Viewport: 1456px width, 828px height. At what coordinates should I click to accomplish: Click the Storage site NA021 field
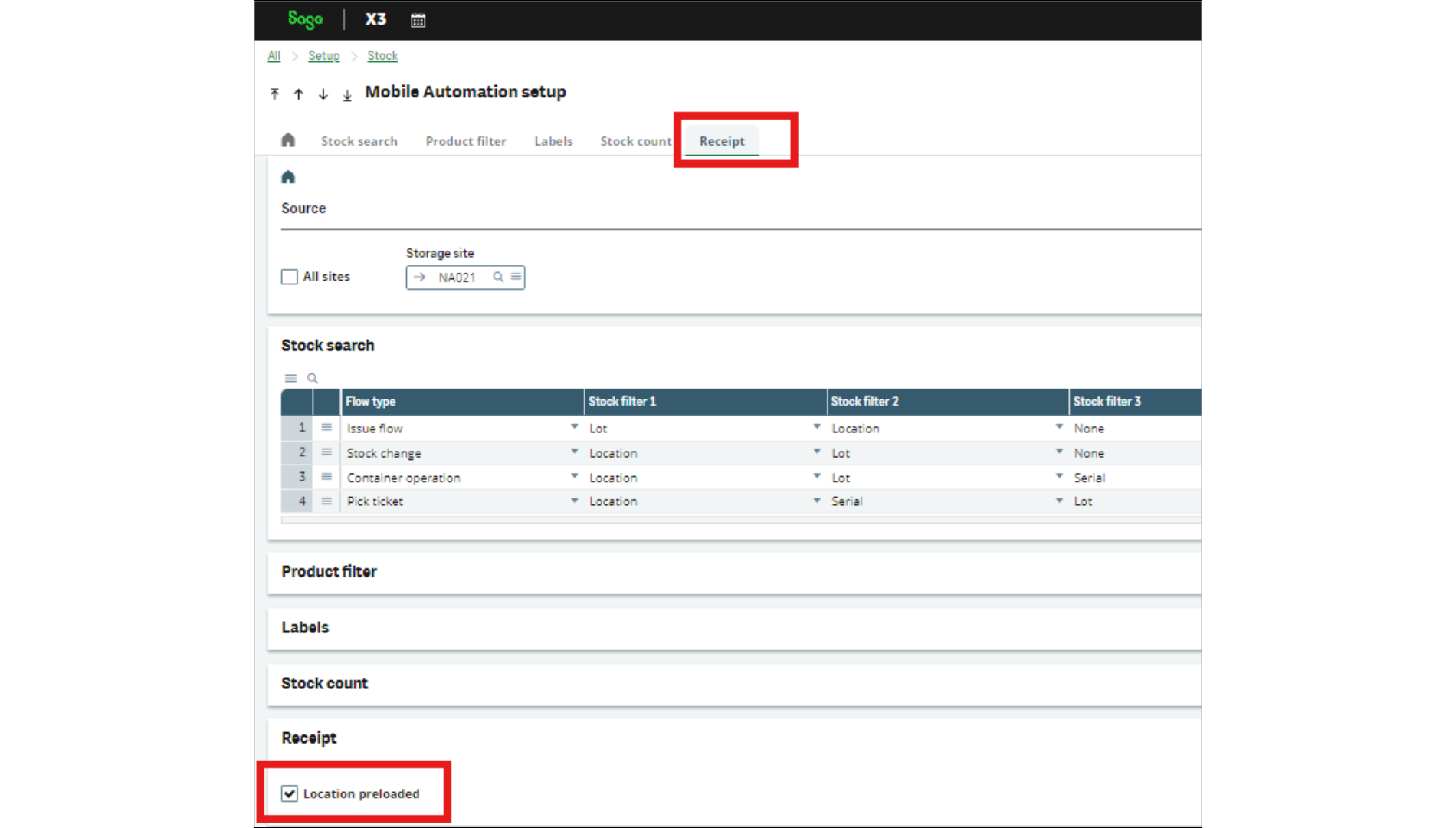465,278
